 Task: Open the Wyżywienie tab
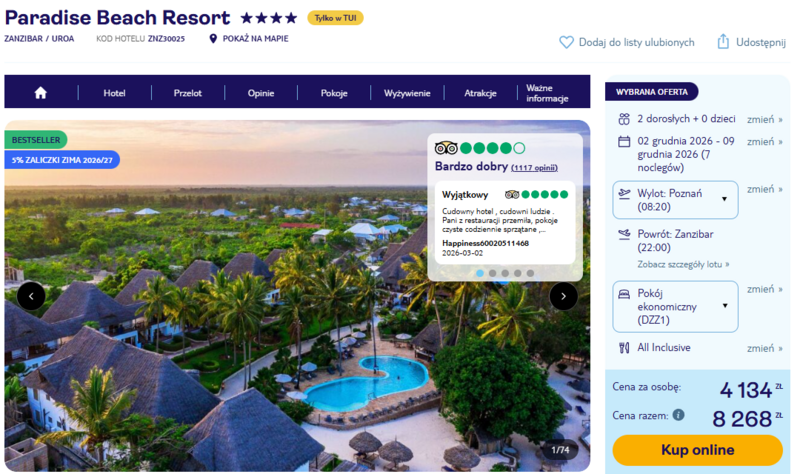[407, 93]
